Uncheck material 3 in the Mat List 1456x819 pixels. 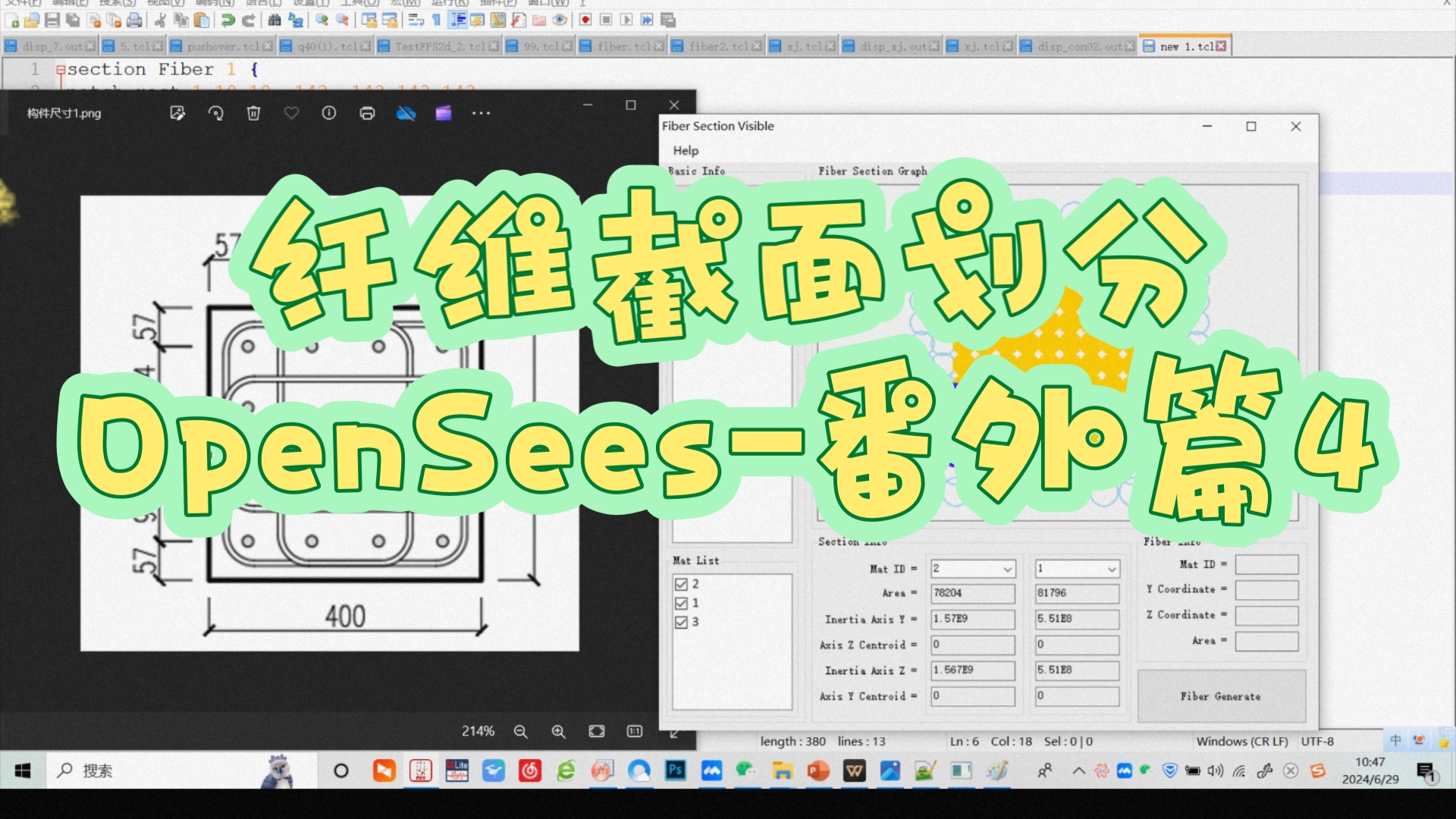pos(680,621)
